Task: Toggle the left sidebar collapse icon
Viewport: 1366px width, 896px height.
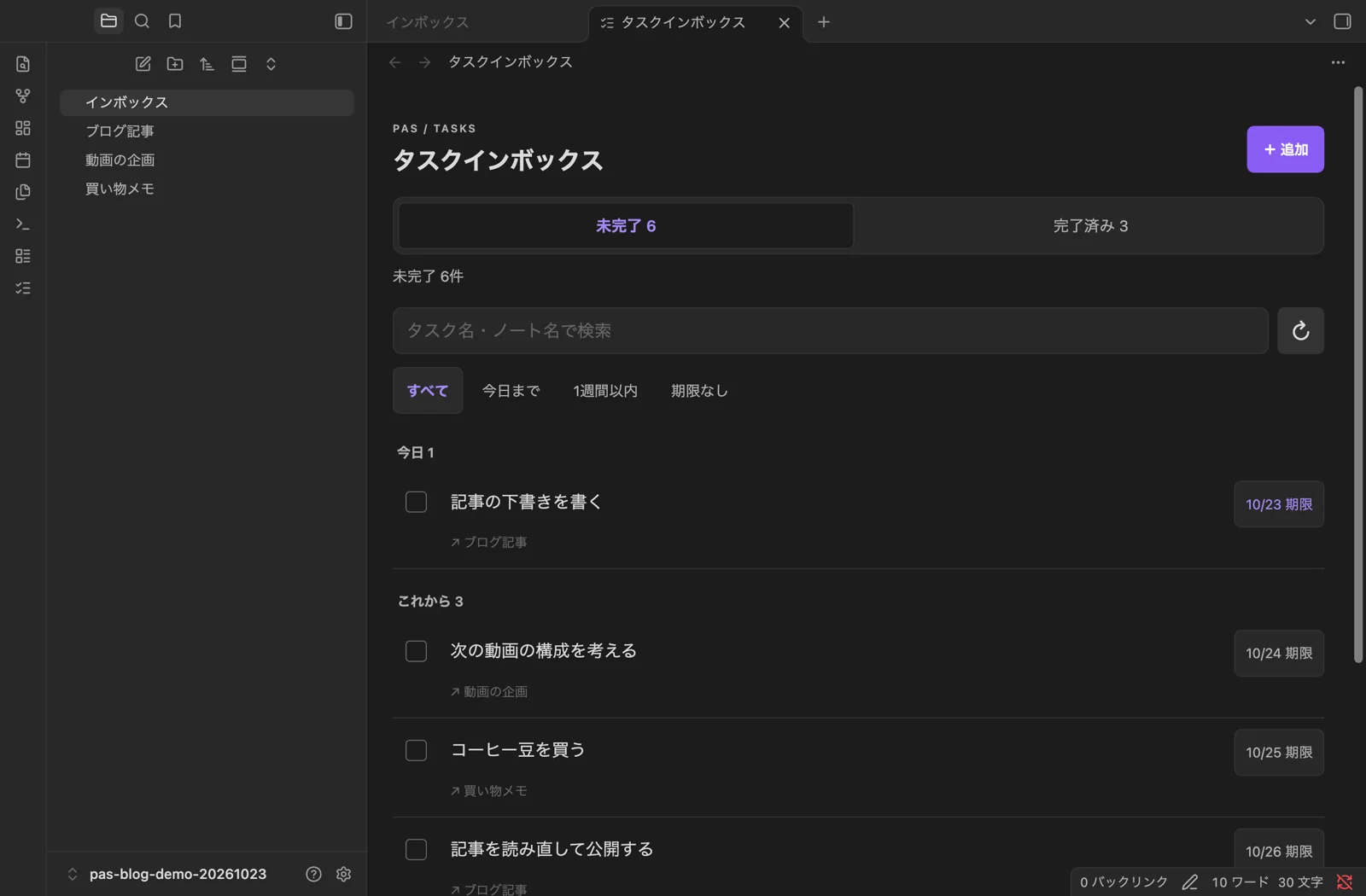Action: [343, 21]
